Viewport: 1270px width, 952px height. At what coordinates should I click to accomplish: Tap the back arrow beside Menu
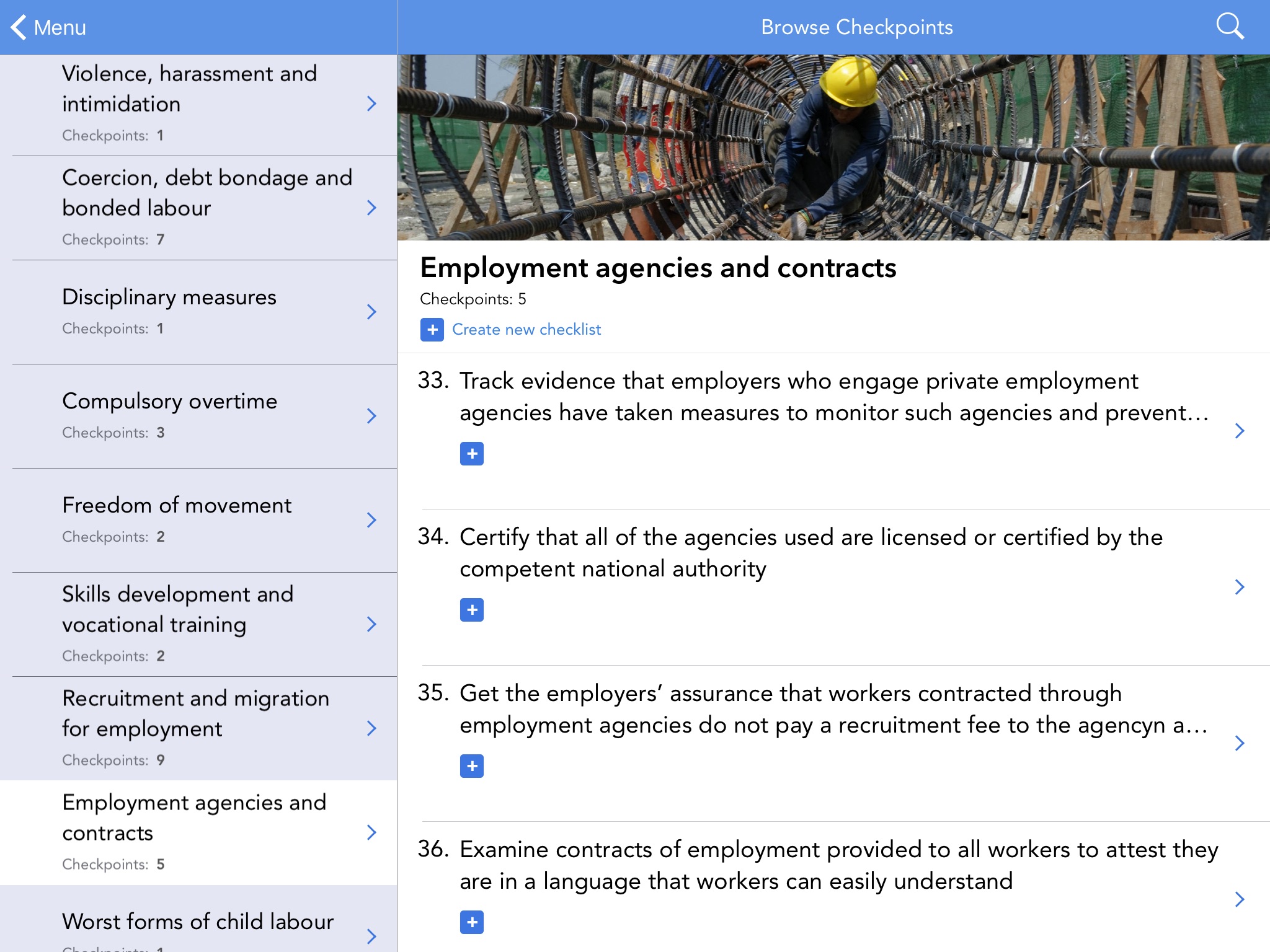pos(19,27)
